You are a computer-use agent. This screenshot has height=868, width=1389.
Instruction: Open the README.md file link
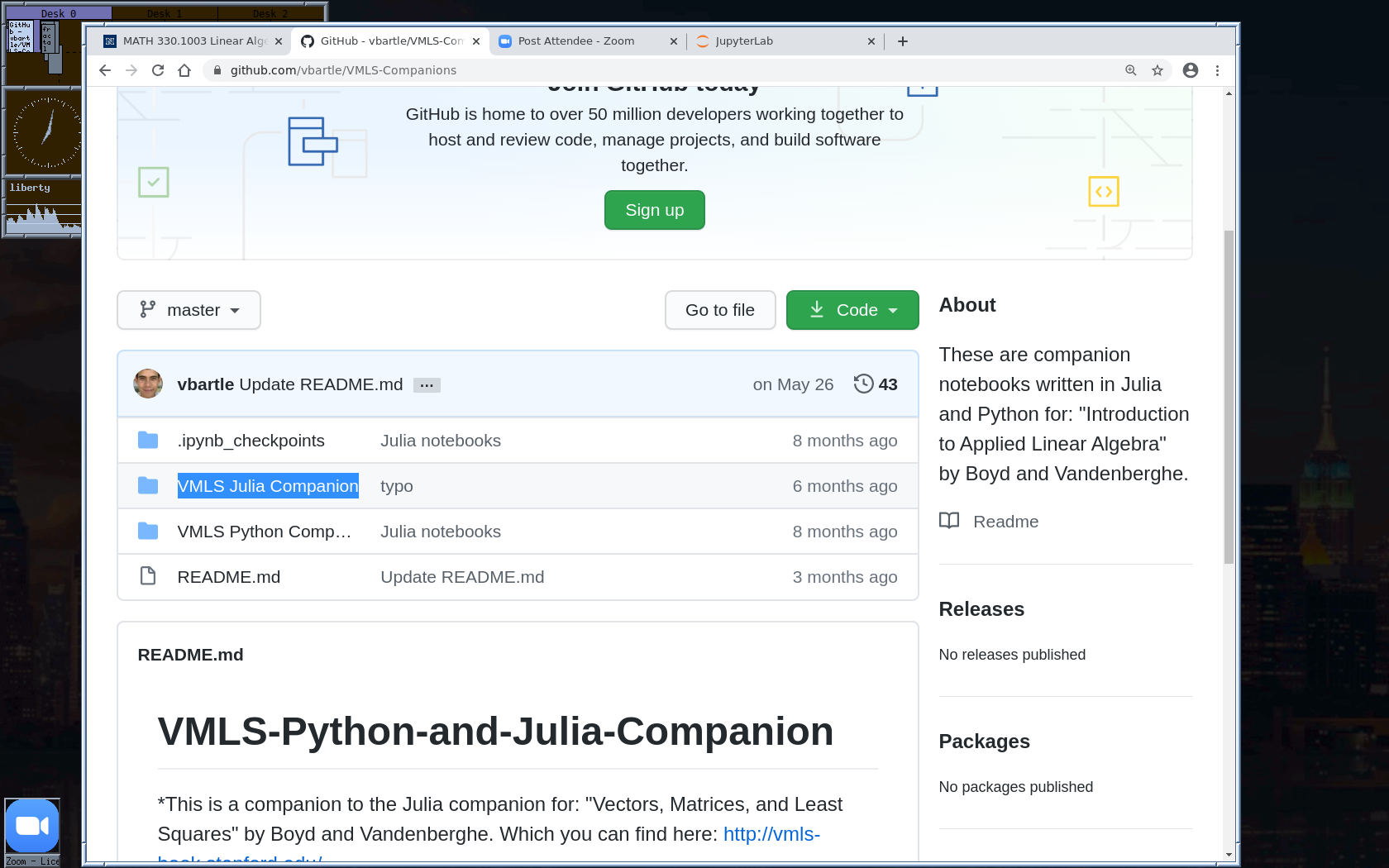coord(229,577)
